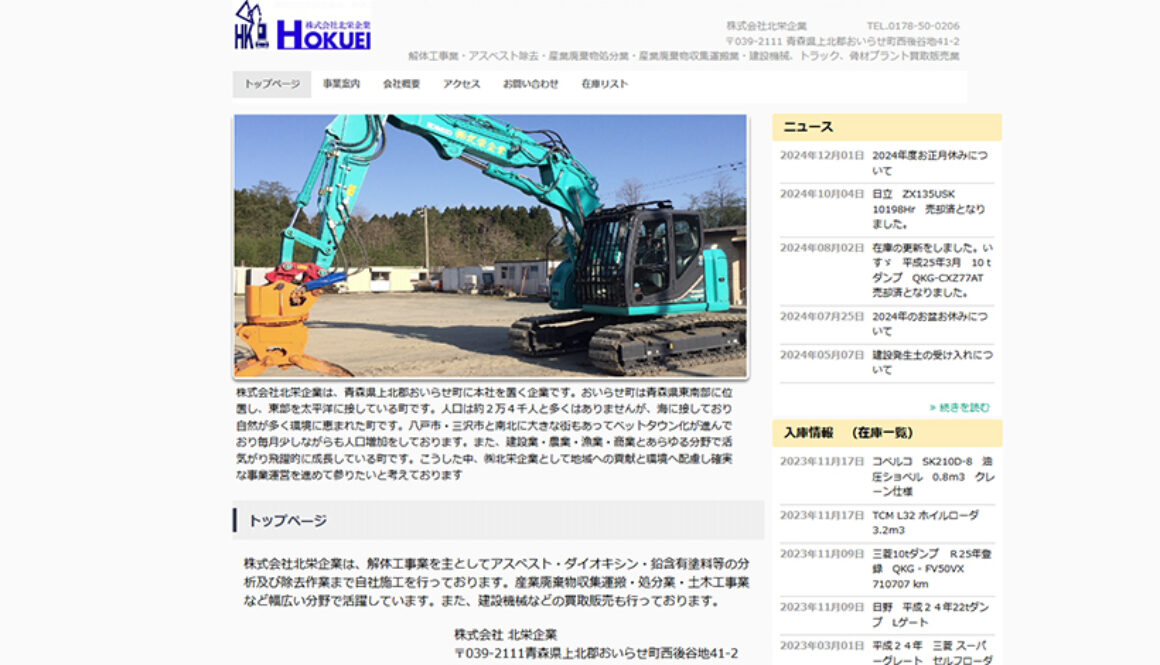This screenshot has width=1160, height=665.
Task: Click the date 2023年11月09日 beside 三菱10tダンプ
Action: tap(822, 554)
